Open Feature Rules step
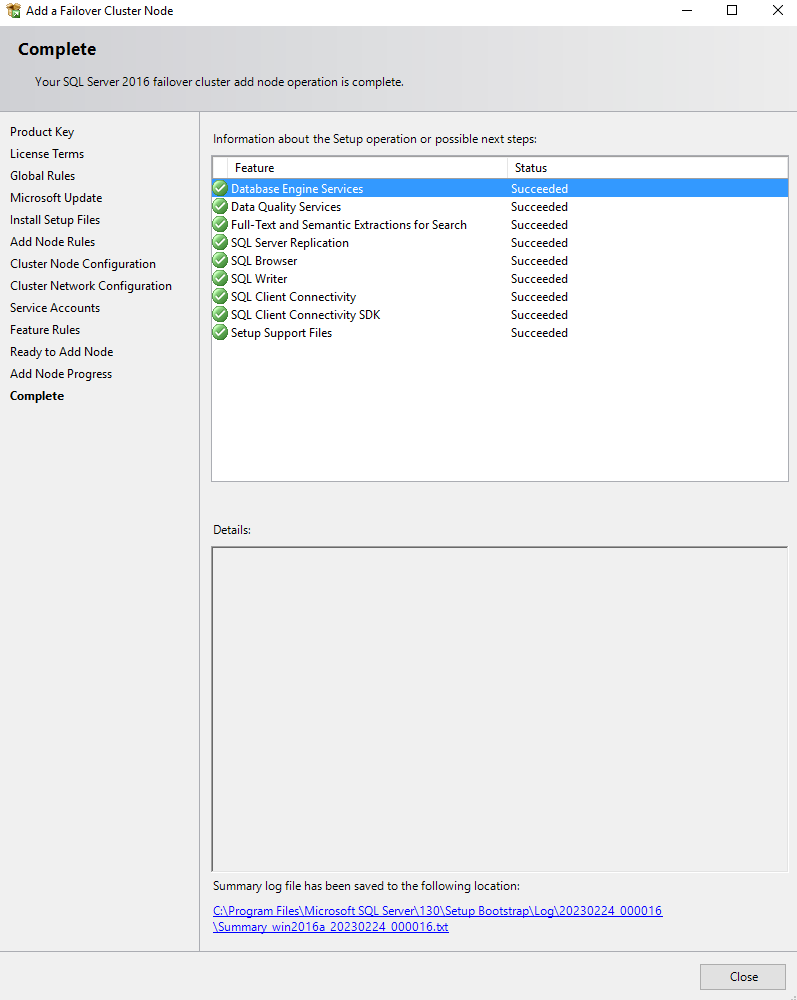The width and height of the screenshot is (797, 1000). [x=45, y=330]
